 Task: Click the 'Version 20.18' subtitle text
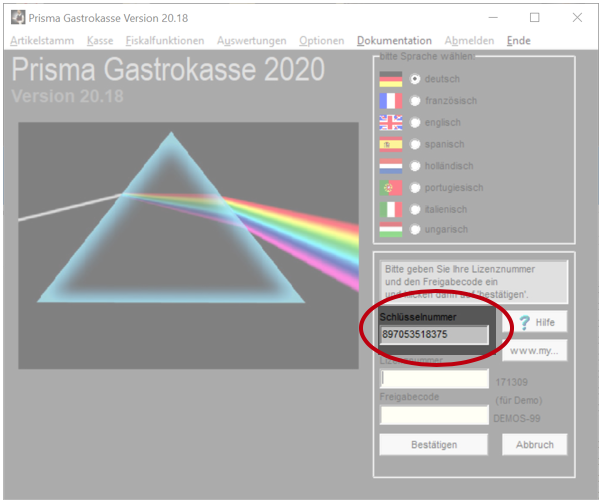pos(68,96)
